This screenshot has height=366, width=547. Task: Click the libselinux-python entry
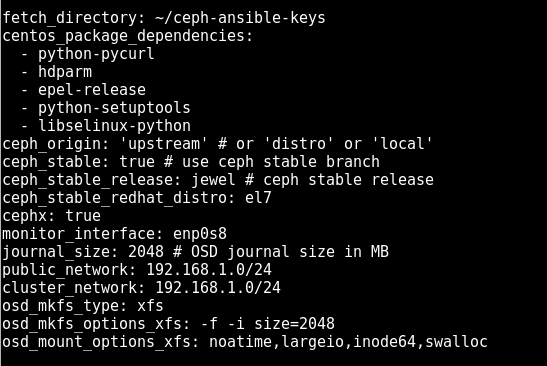pyautogui.click(x=114, y=126)
